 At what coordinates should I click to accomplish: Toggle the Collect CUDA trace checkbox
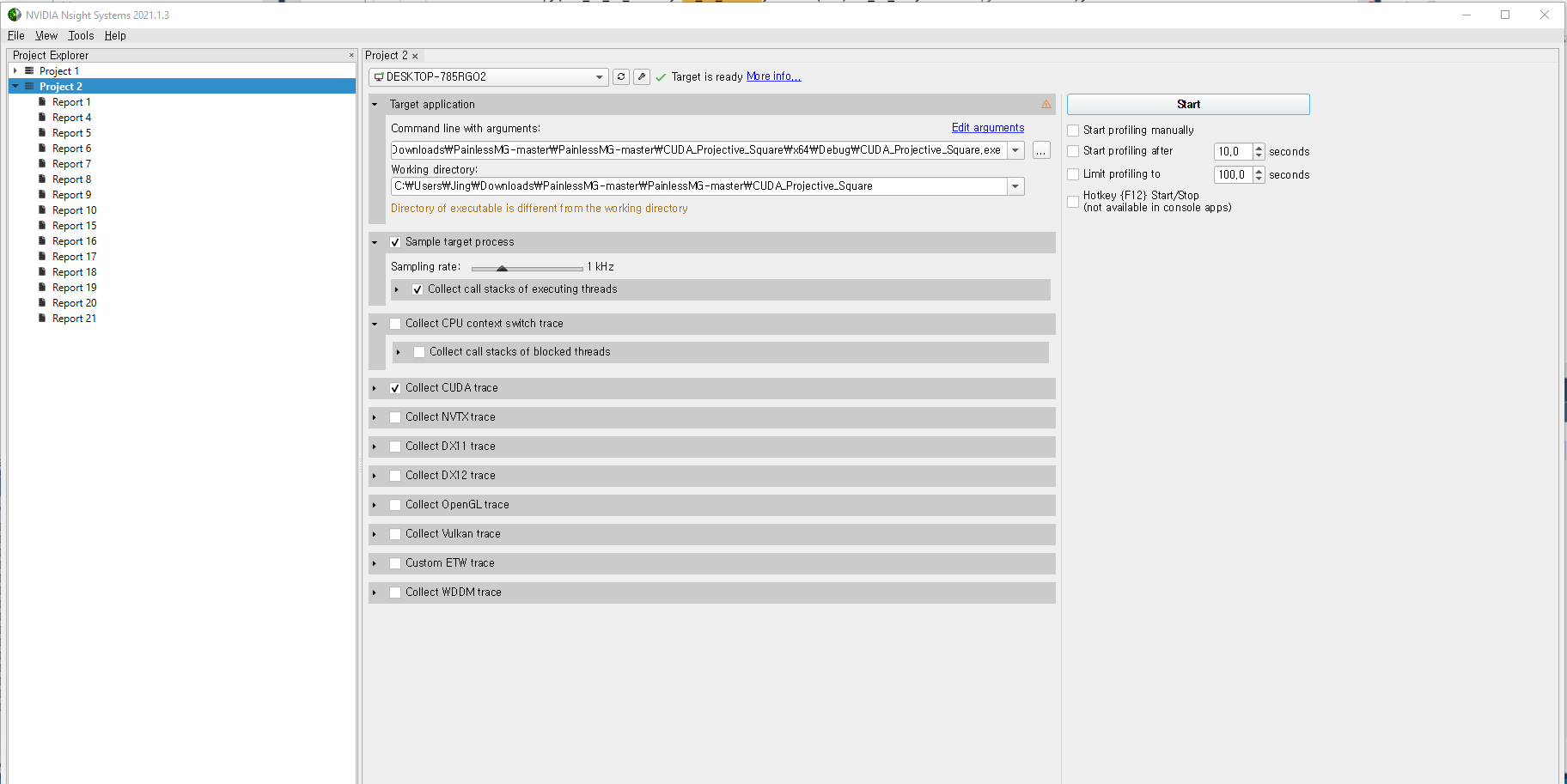click(395, 388)
